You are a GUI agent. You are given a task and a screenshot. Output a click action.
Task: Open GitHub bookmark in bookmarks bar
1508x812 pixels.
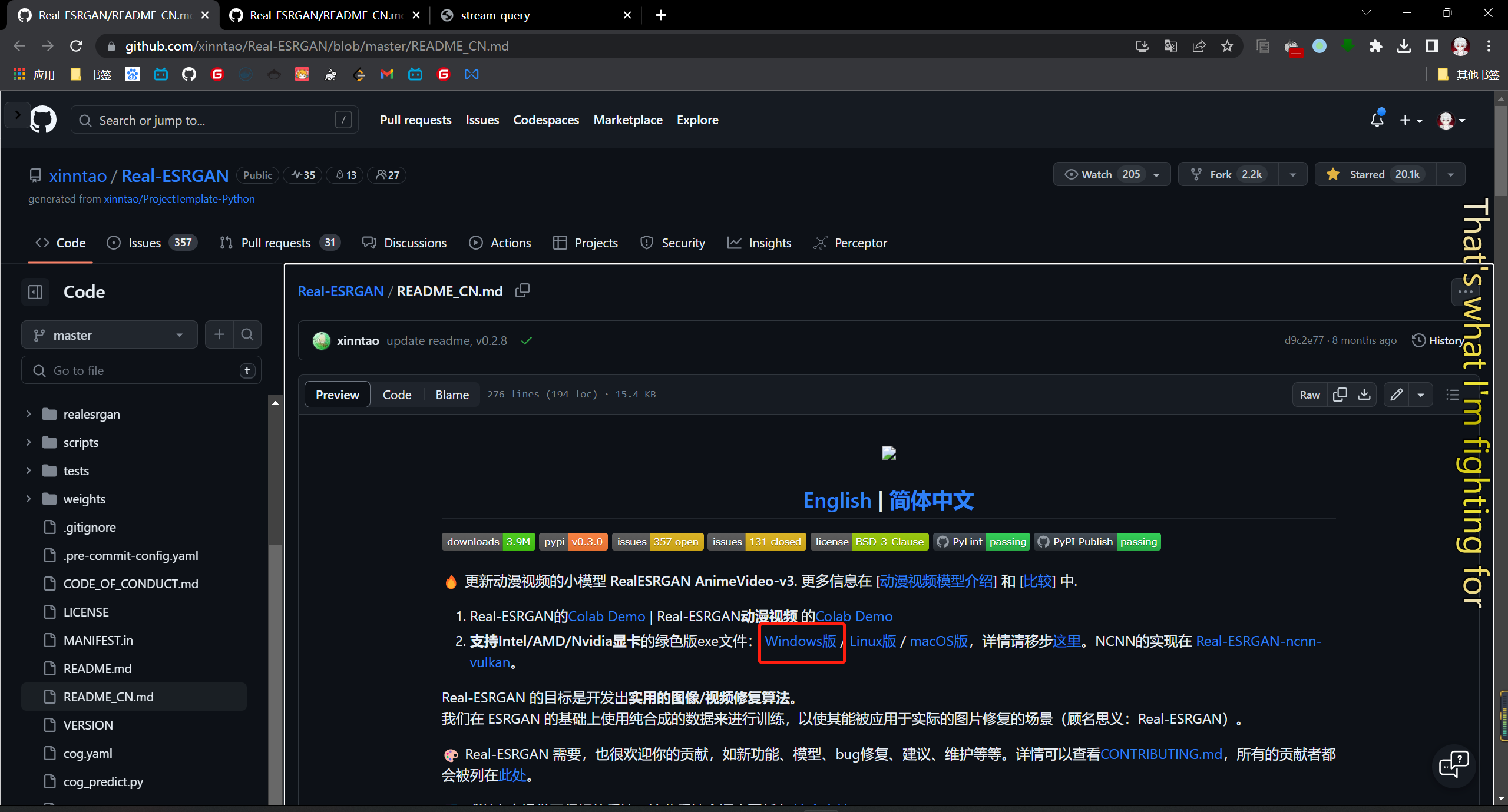(x=189, y=74)
